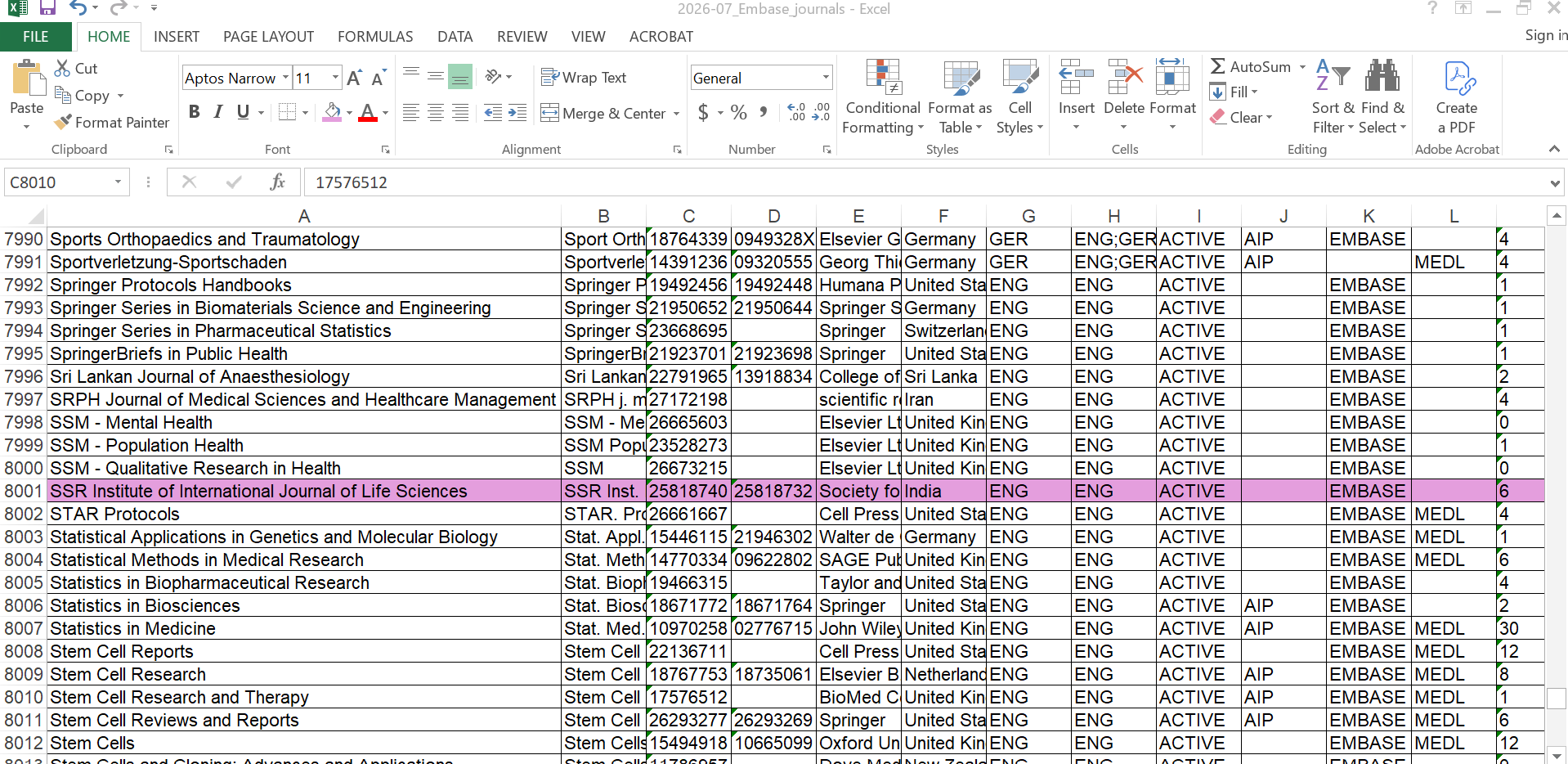Expand the formula bar
The image size is (1568, 764).
(1554, 183)
